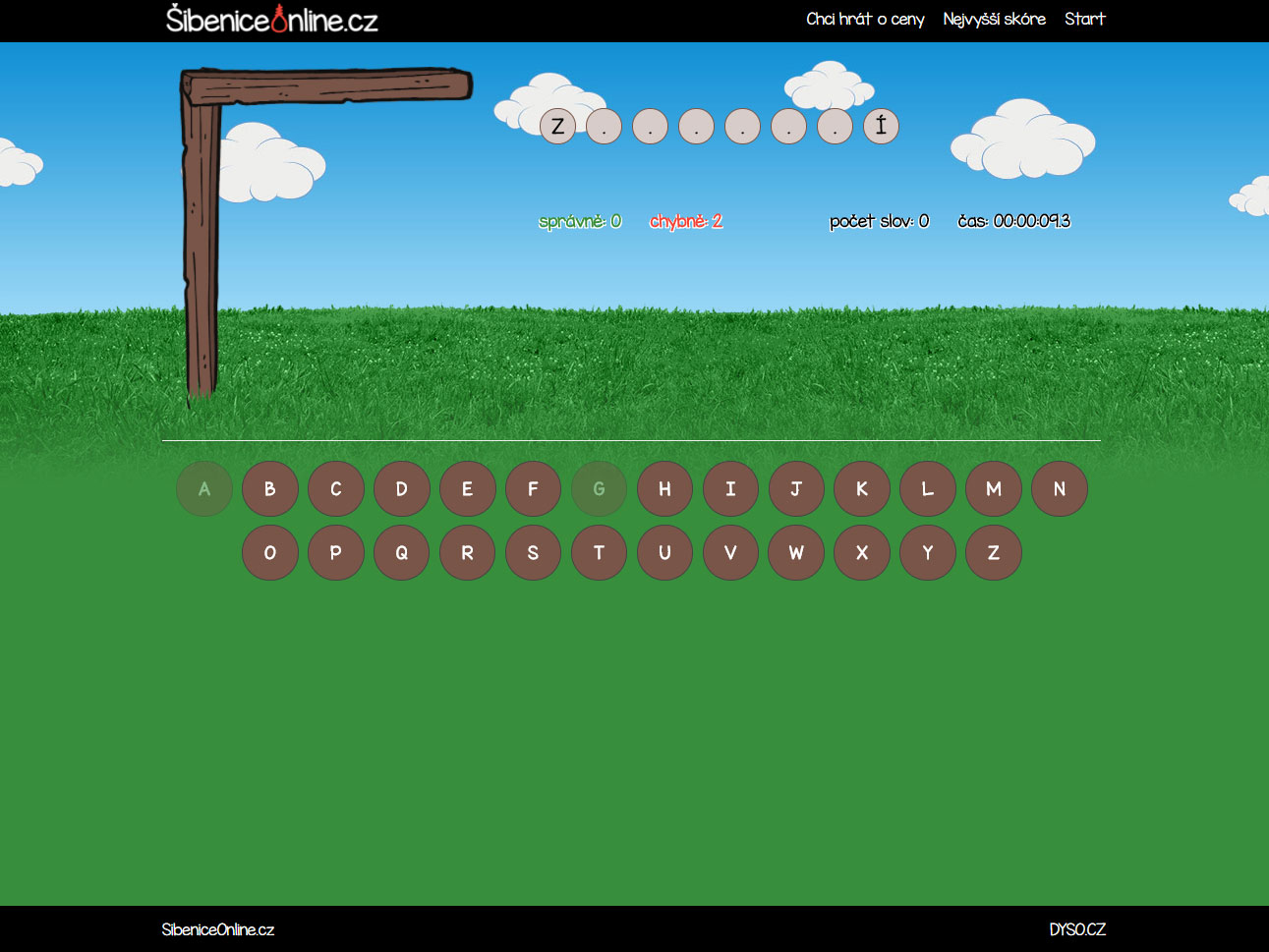The height and width of the screenshot is (952, 1269).
Task: Select letter Q
Action: [x=402, y=552]
